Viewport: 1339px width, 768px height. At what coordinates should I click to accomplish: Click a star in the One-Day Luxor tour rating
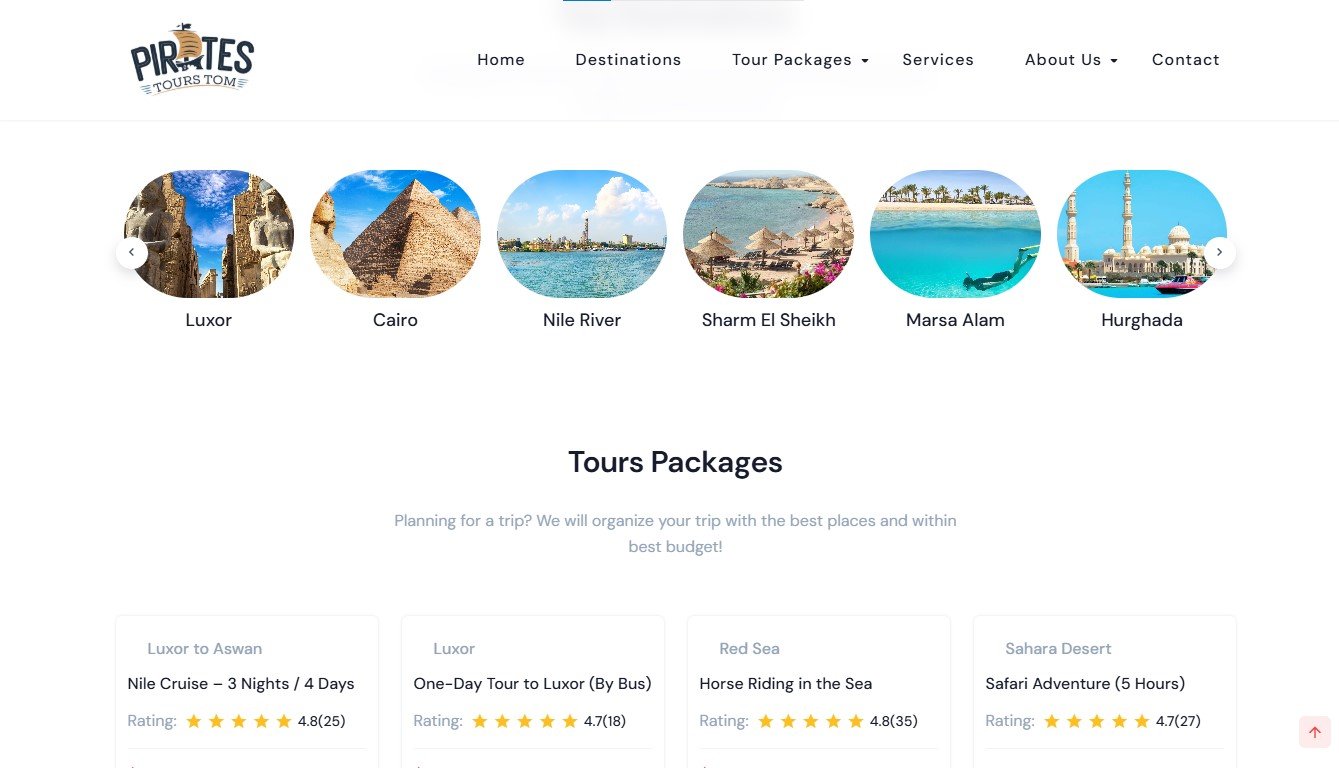(524, 720)
